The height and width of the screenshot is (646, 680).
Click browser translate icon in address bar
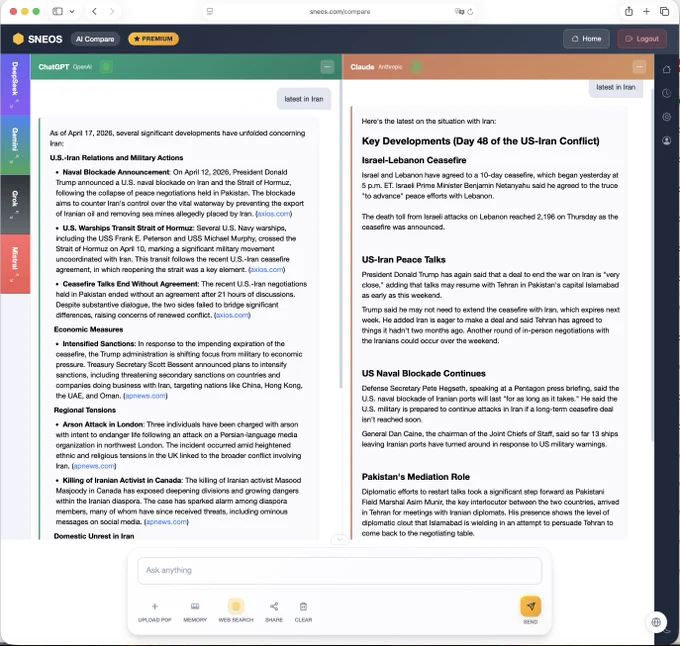tap(459, 12)
